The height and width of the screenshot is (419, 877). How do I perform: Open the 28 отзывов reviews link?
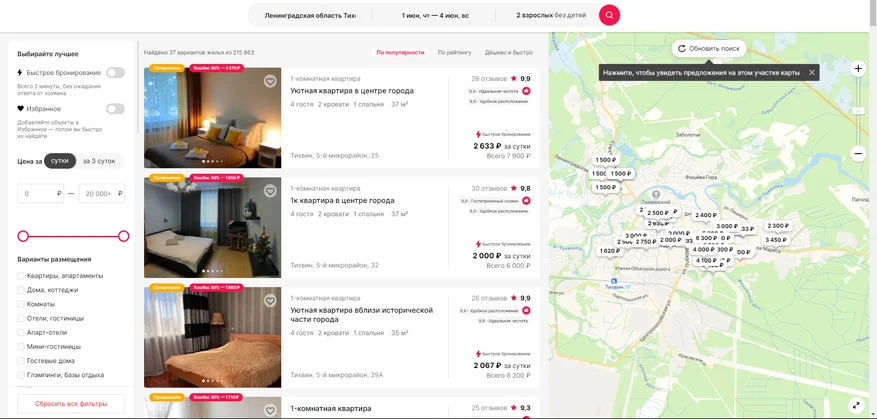(489, 79)
